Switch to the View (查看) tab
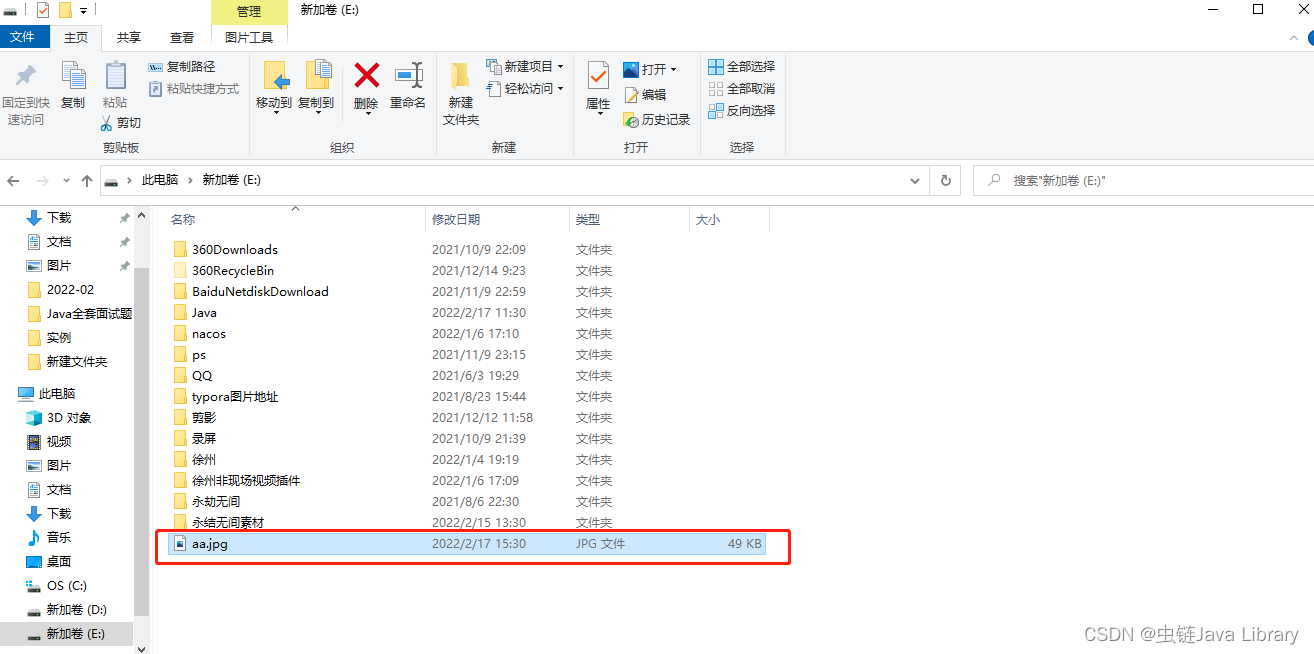 click(x=182, y=37)
